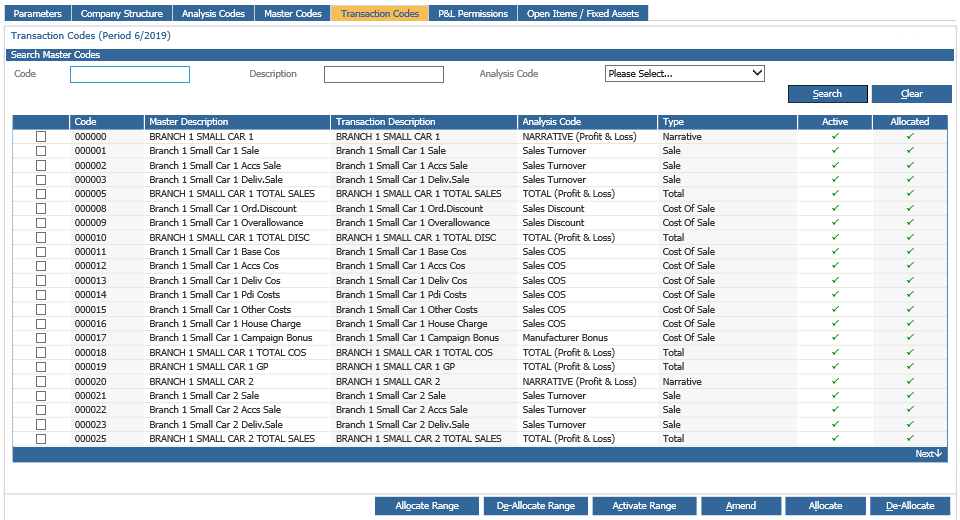Open the P&L Permissions tab
The width and height of the screenshot is (960, 520).
tap(473, 14)
